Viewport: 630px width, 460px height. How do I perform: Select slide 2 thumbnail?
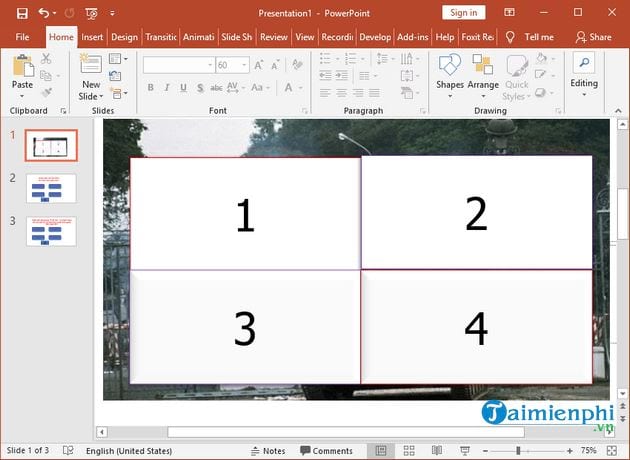(51, 188)
